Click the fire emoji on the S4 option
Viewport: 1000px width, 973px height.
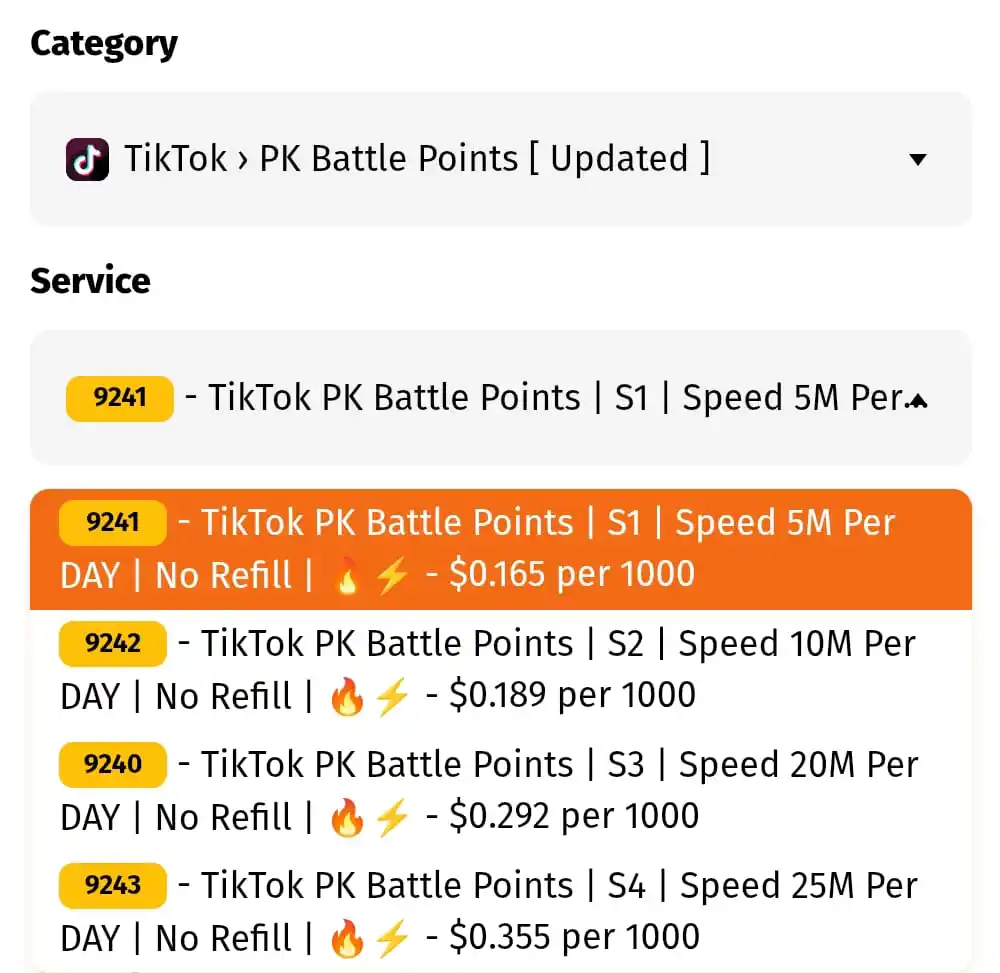(x=347, y=939)
